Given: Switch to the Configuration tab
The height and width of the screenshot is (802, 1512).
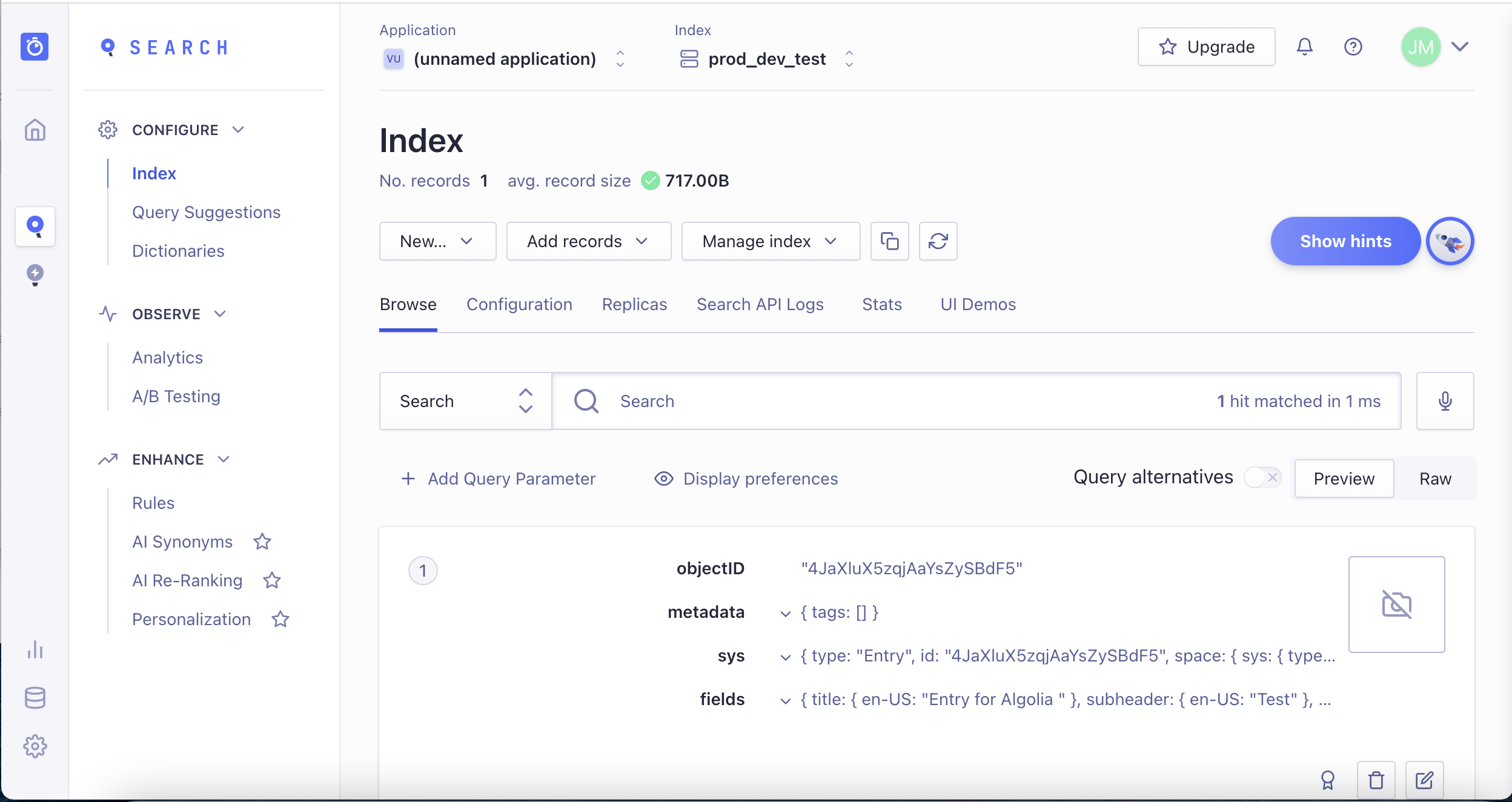Looking at the screenshot, I should click(x=519, y=305).
